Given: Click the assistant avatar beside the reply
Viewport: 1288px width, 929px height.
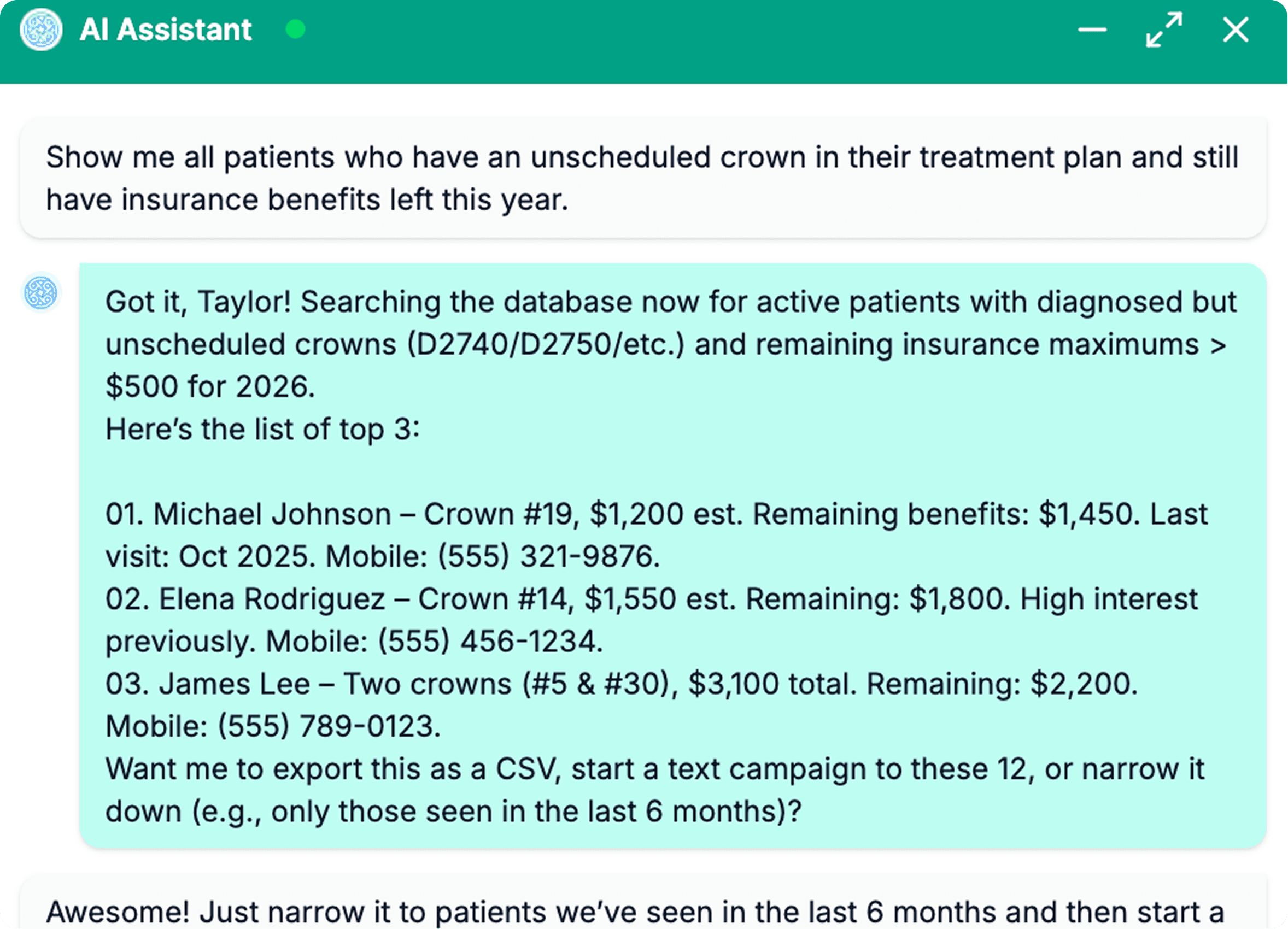Looking at the screenshot, I should tap(41, 293).
